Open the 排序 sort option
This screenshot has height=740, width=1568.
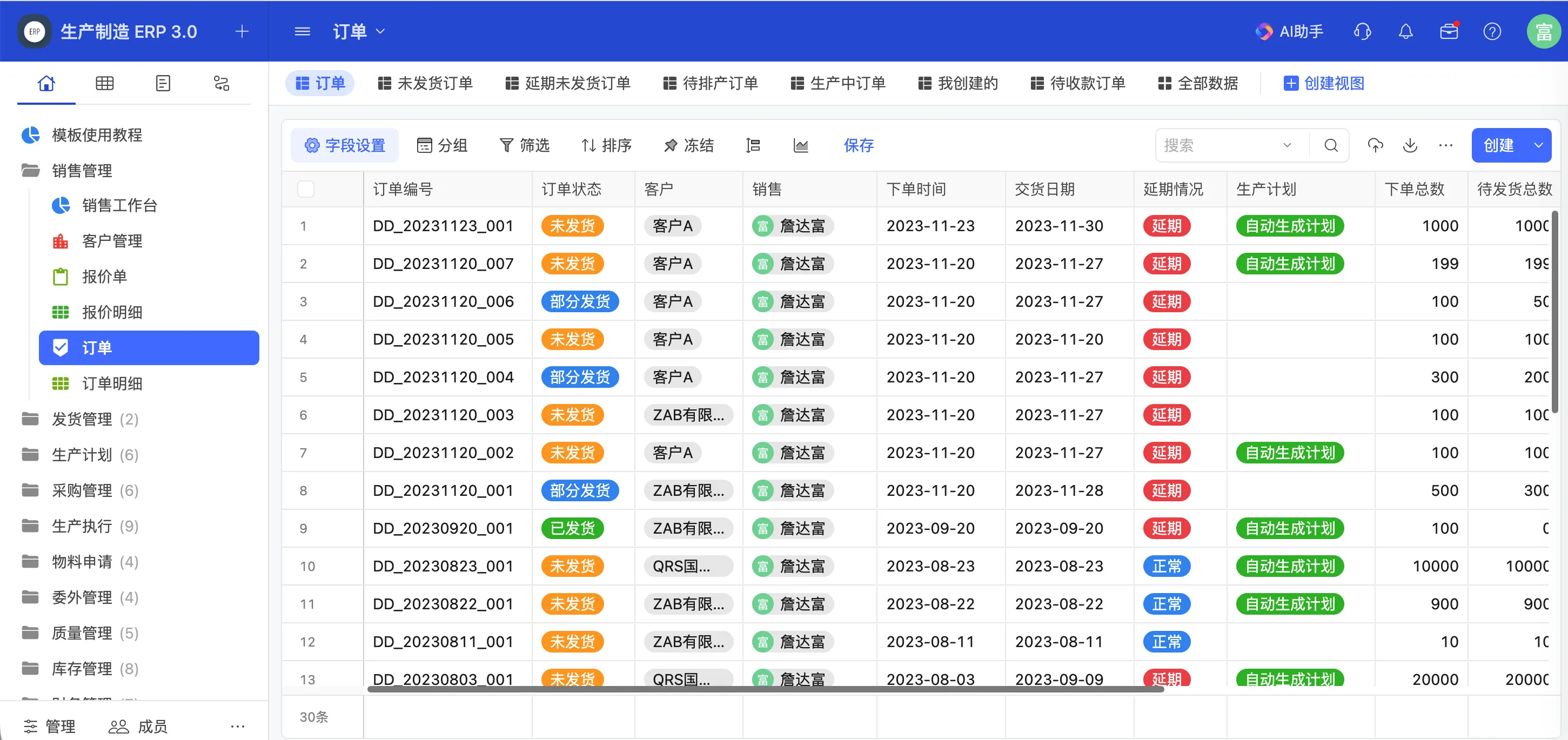[x=606, y=145]
